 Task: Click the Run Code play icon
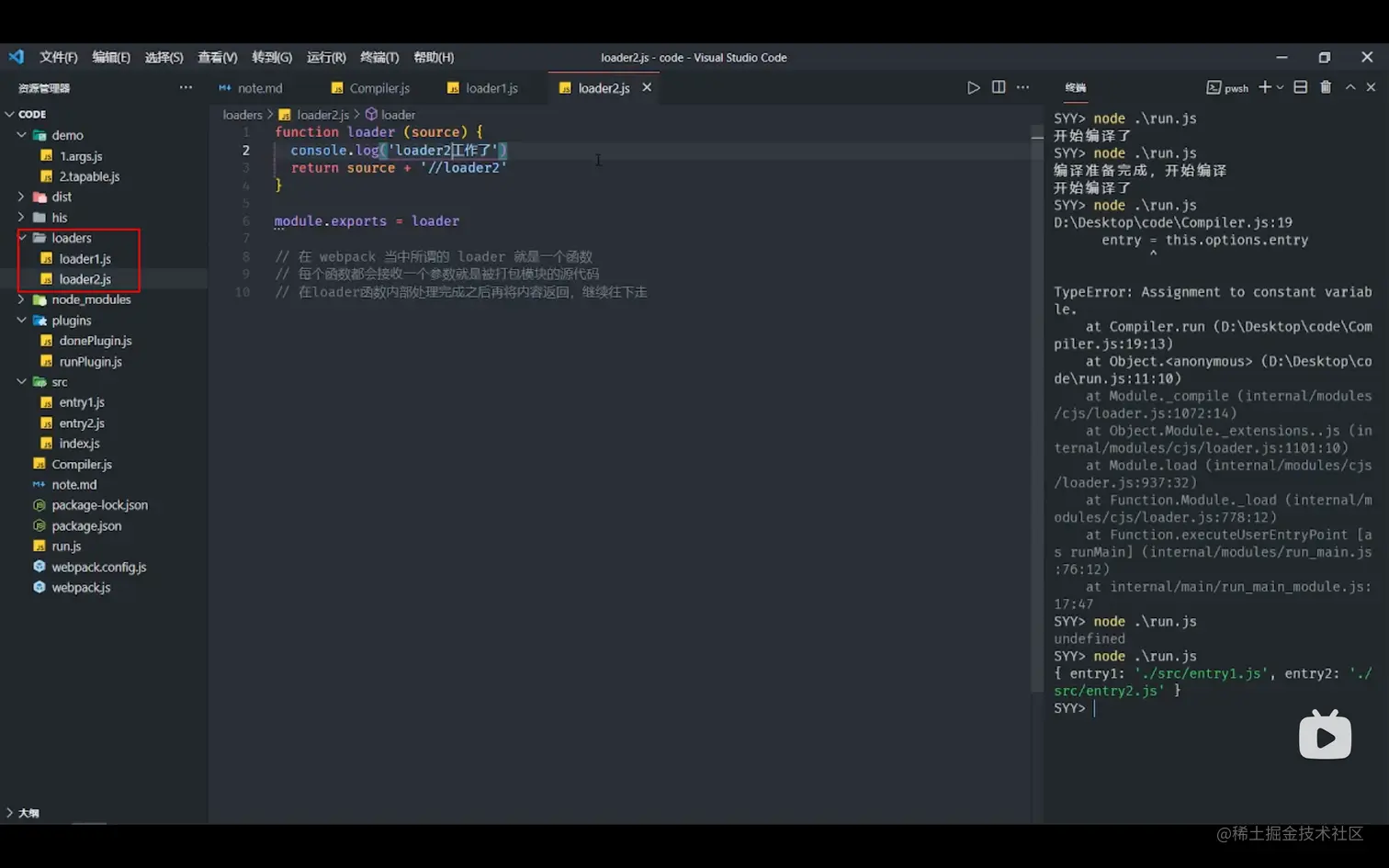973,87
